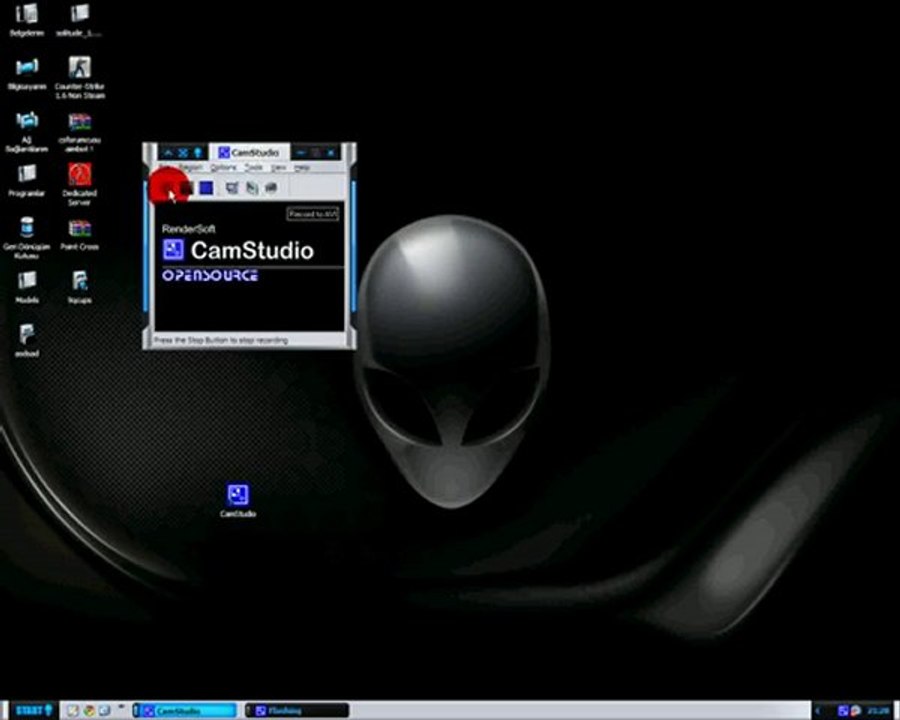This screenshot has width=900, height=720.
Task: Click the Record to AVI label button
Action: click(x=313, y=214)
